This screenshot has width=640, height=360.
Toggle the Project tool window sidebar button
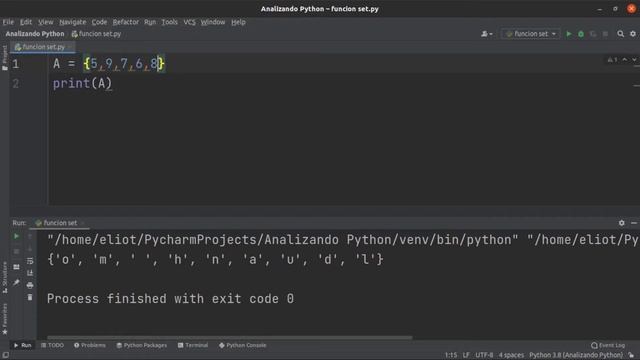click(4, 58)
